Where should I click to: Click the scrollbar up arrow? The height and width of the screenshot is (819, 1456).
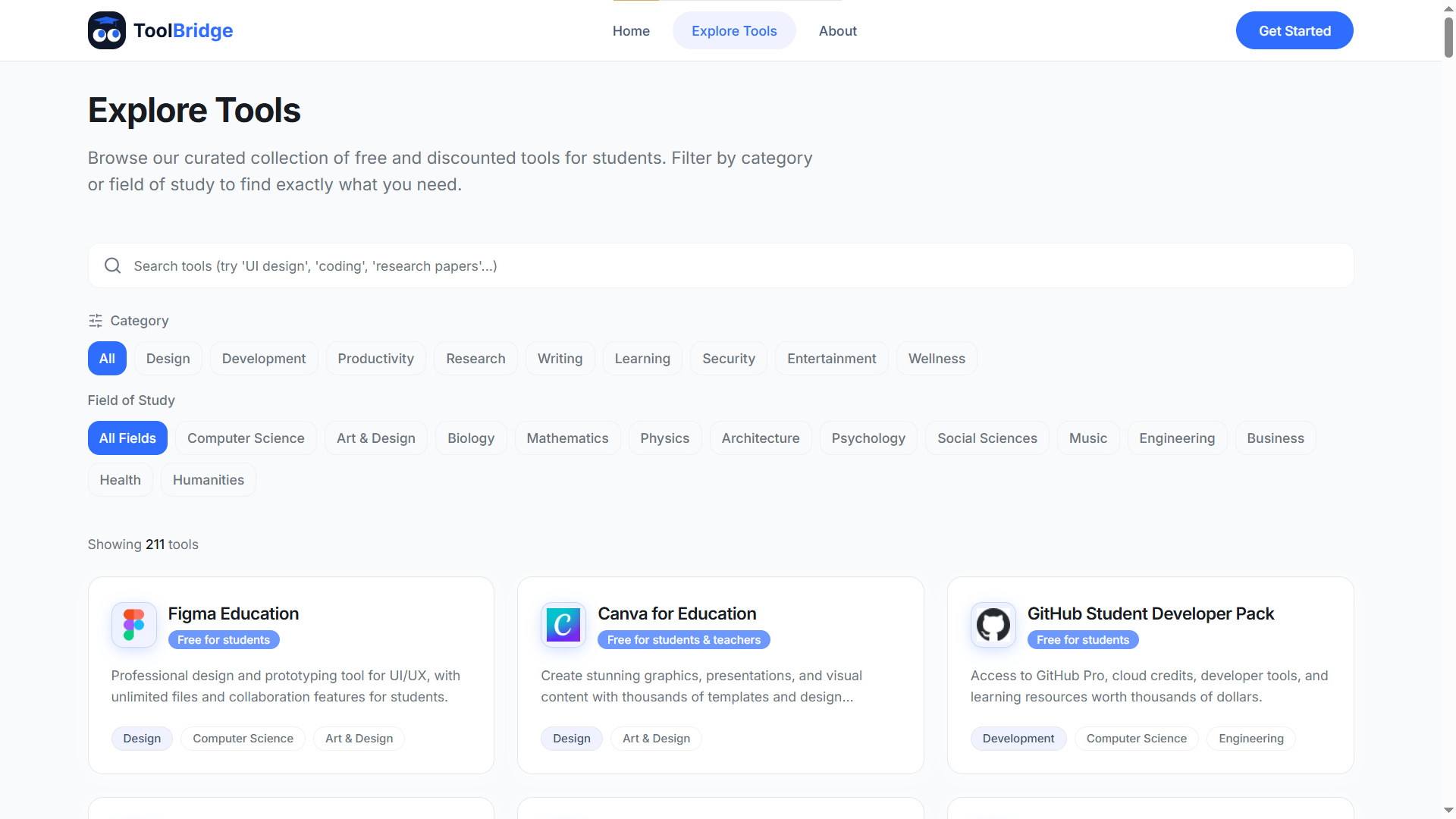coord(1448,8)
